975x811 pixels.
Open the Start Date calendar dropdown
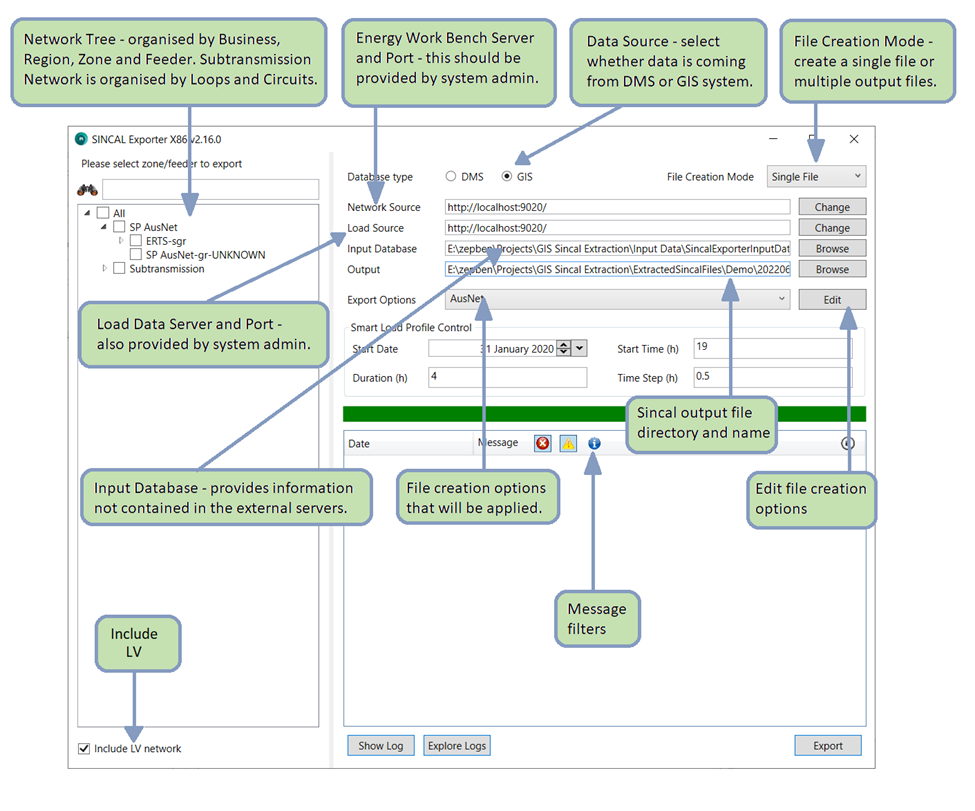tap(580, 348)
